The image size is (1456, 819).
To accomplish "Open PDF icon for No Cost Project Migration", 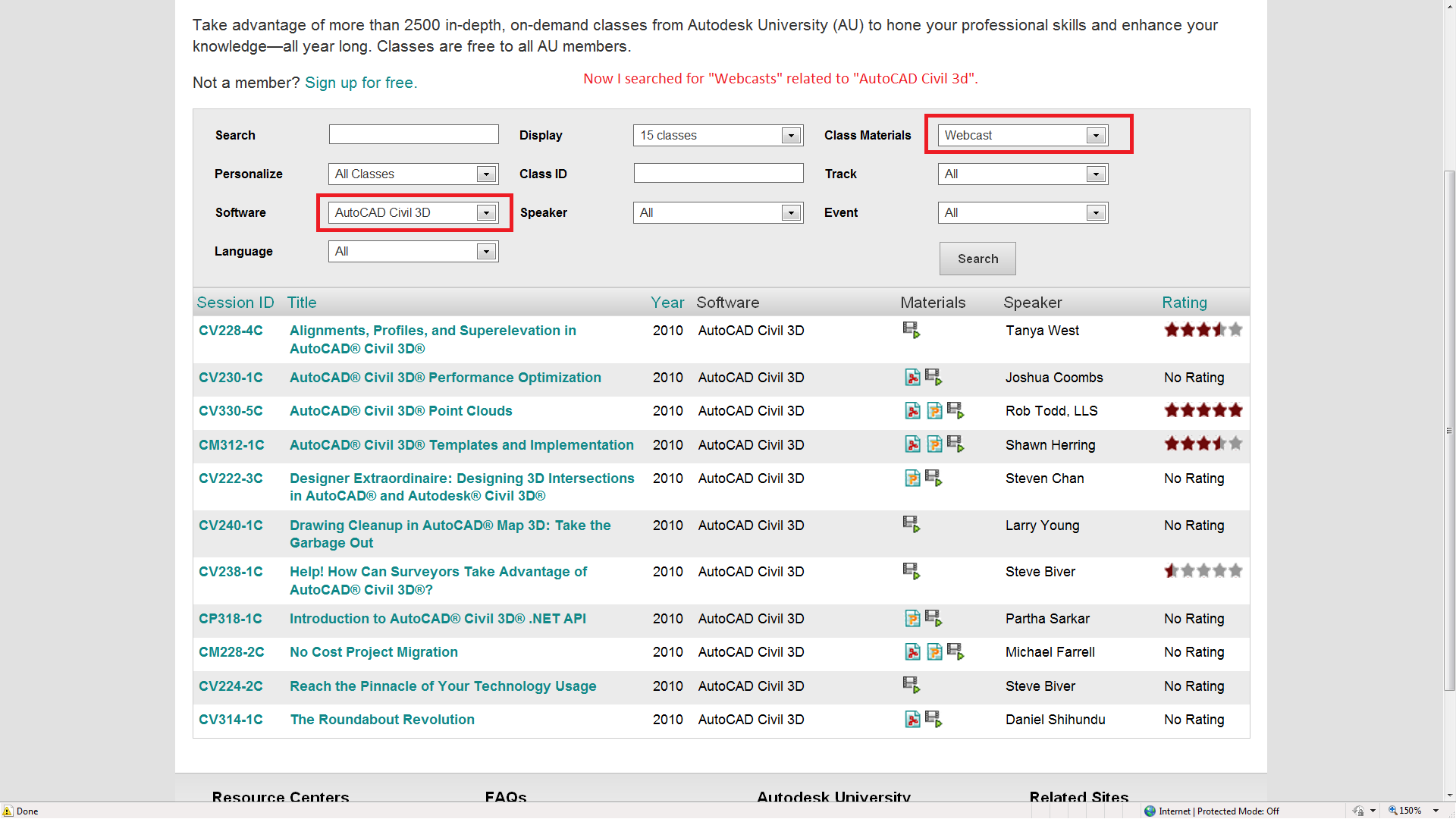I will click(x=912, y=652).
